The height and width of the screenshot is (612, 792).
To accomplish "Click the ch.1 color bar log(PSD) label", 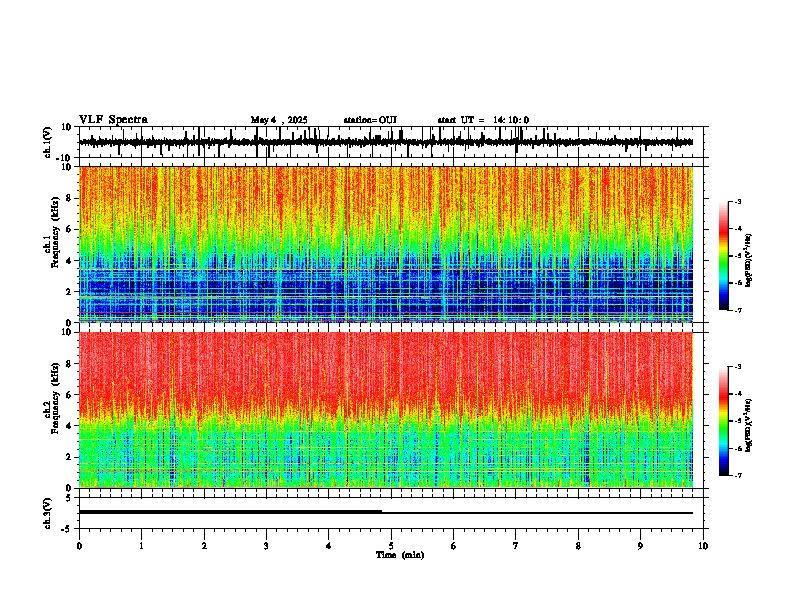I will tap(748, 261).
